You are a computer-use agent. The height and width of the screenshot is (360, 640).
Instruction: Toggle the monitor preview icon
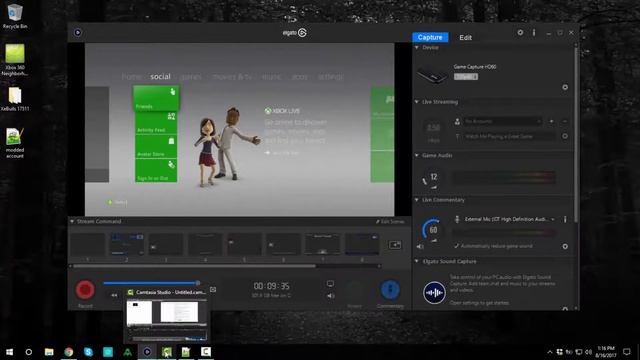point(330,284)
